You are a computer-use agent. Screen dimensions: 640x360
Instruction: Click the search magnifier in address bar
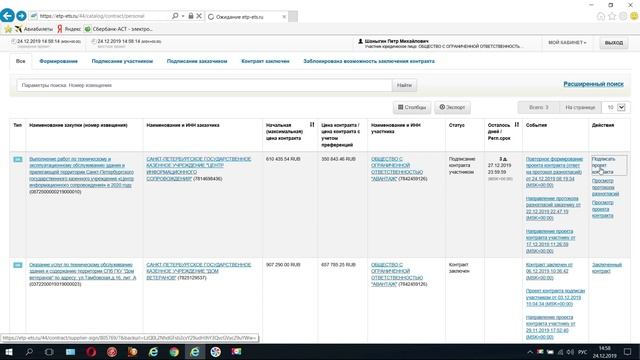(175, 16)
